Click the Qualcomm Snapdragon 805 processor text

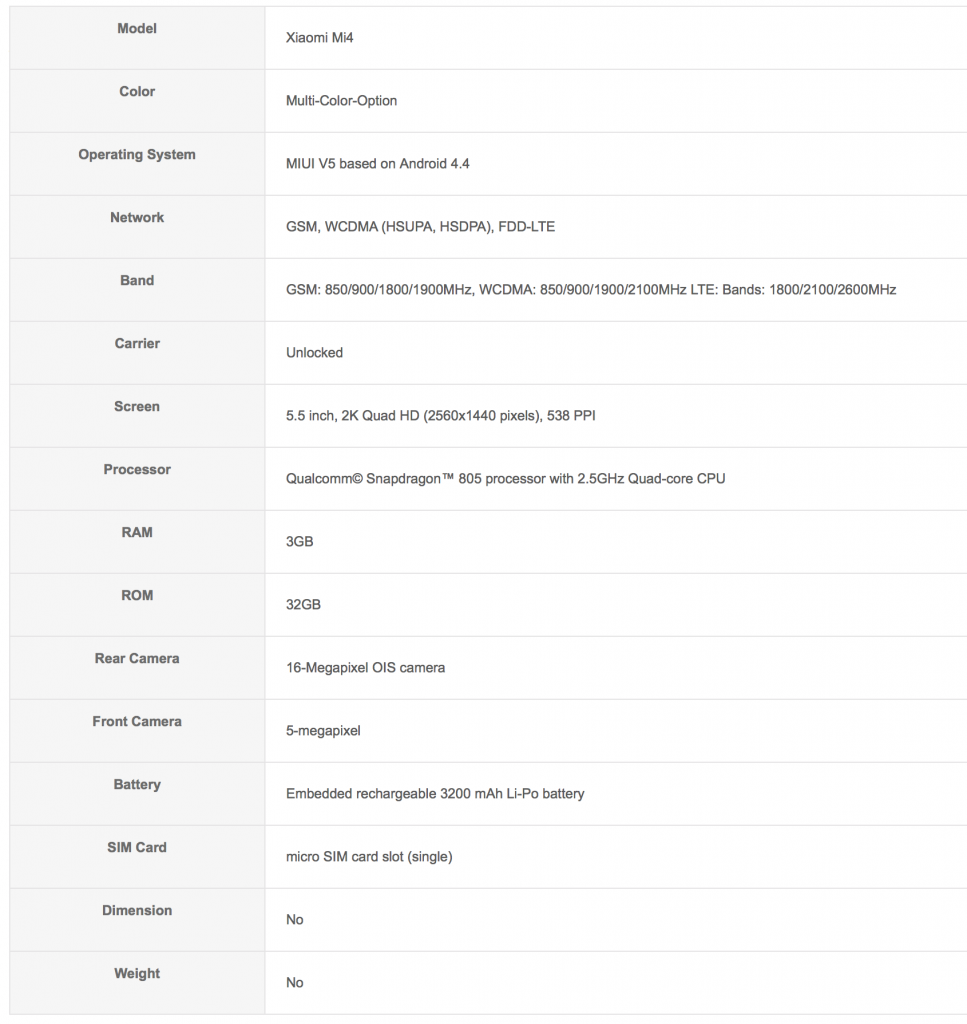coord(505,479)
